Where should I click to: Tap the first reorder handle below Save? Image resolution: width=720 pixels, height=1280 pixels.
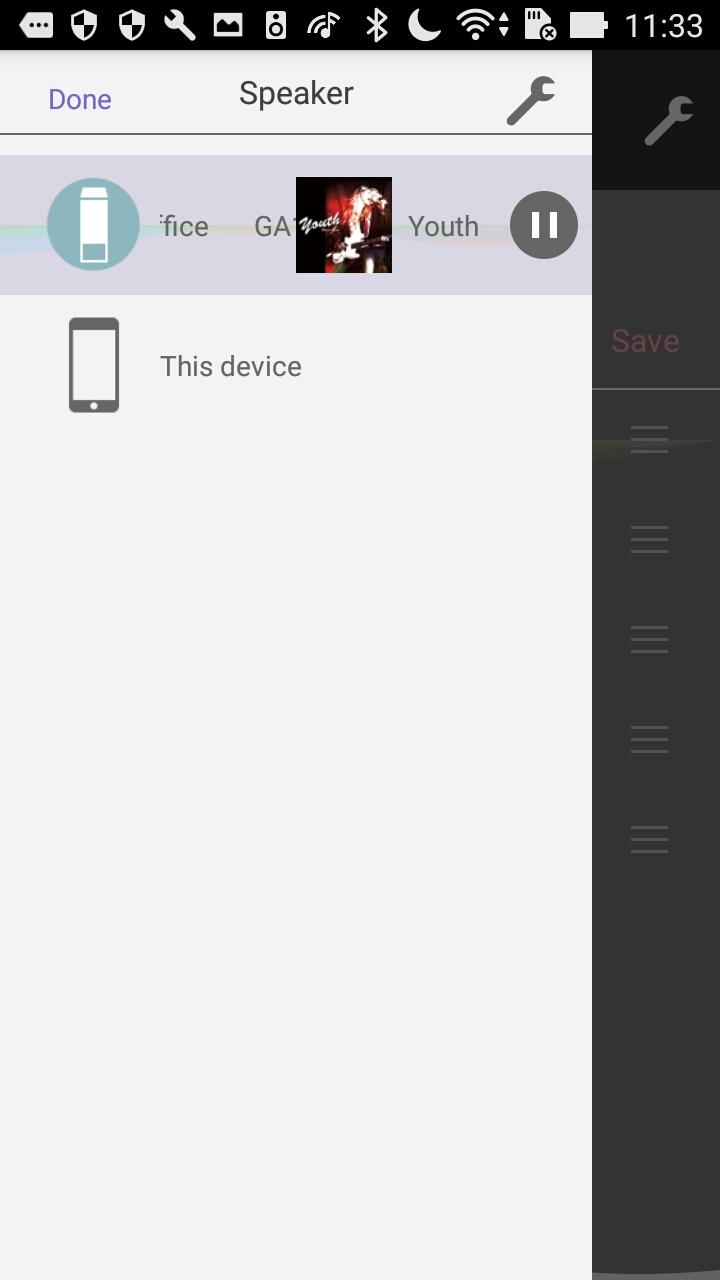649,439
